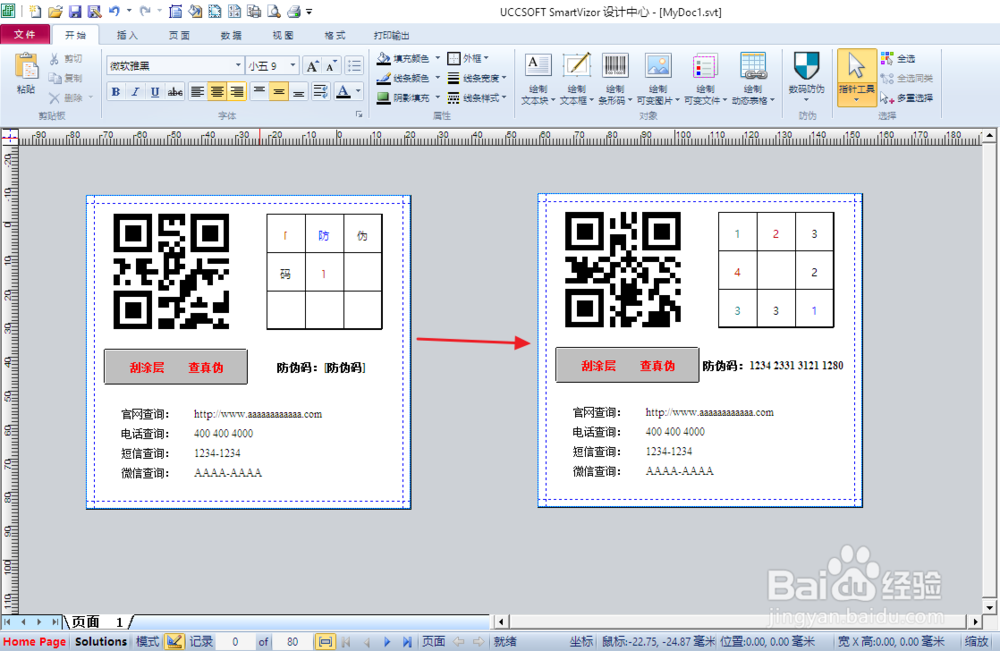Click the Home Page link in status bar
This screenshot has width=1000, height=651.
point(34,641)
